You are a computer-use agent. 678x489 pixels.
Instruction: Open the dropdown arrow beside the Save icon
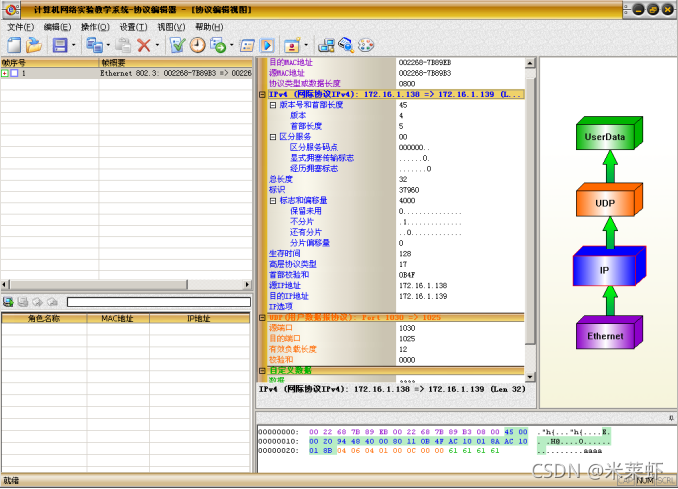[73, 45]
